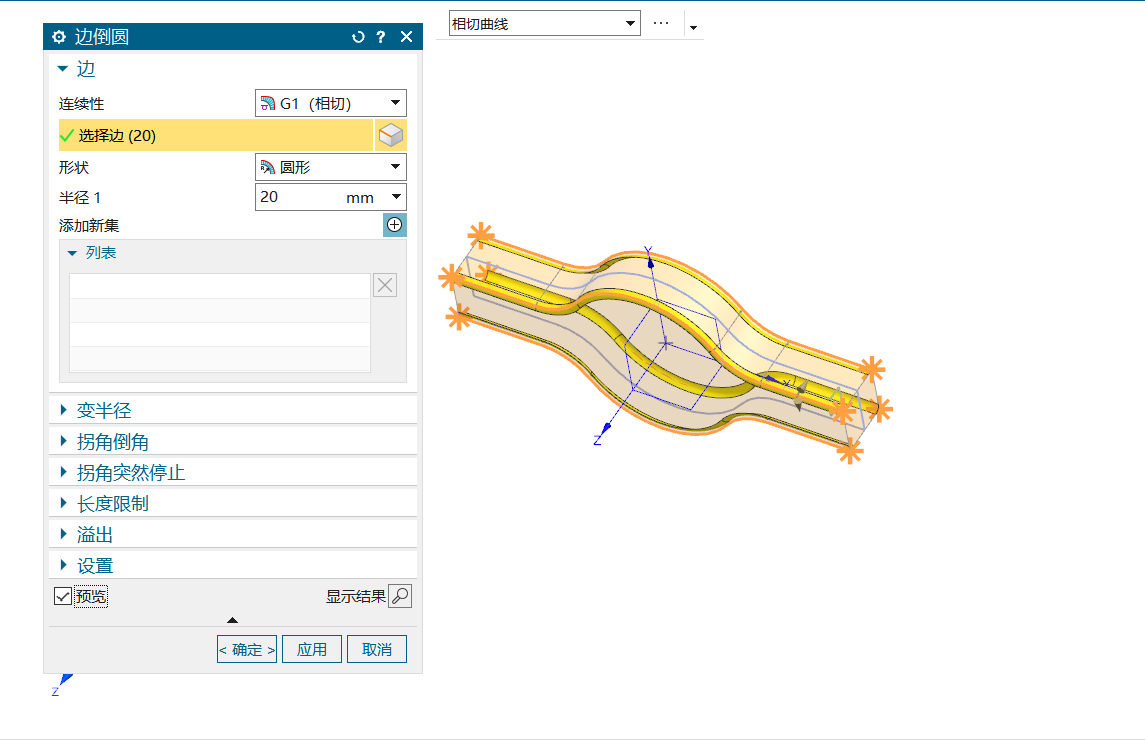Open the small toolbar options arrow

click(x=694, y=28)
